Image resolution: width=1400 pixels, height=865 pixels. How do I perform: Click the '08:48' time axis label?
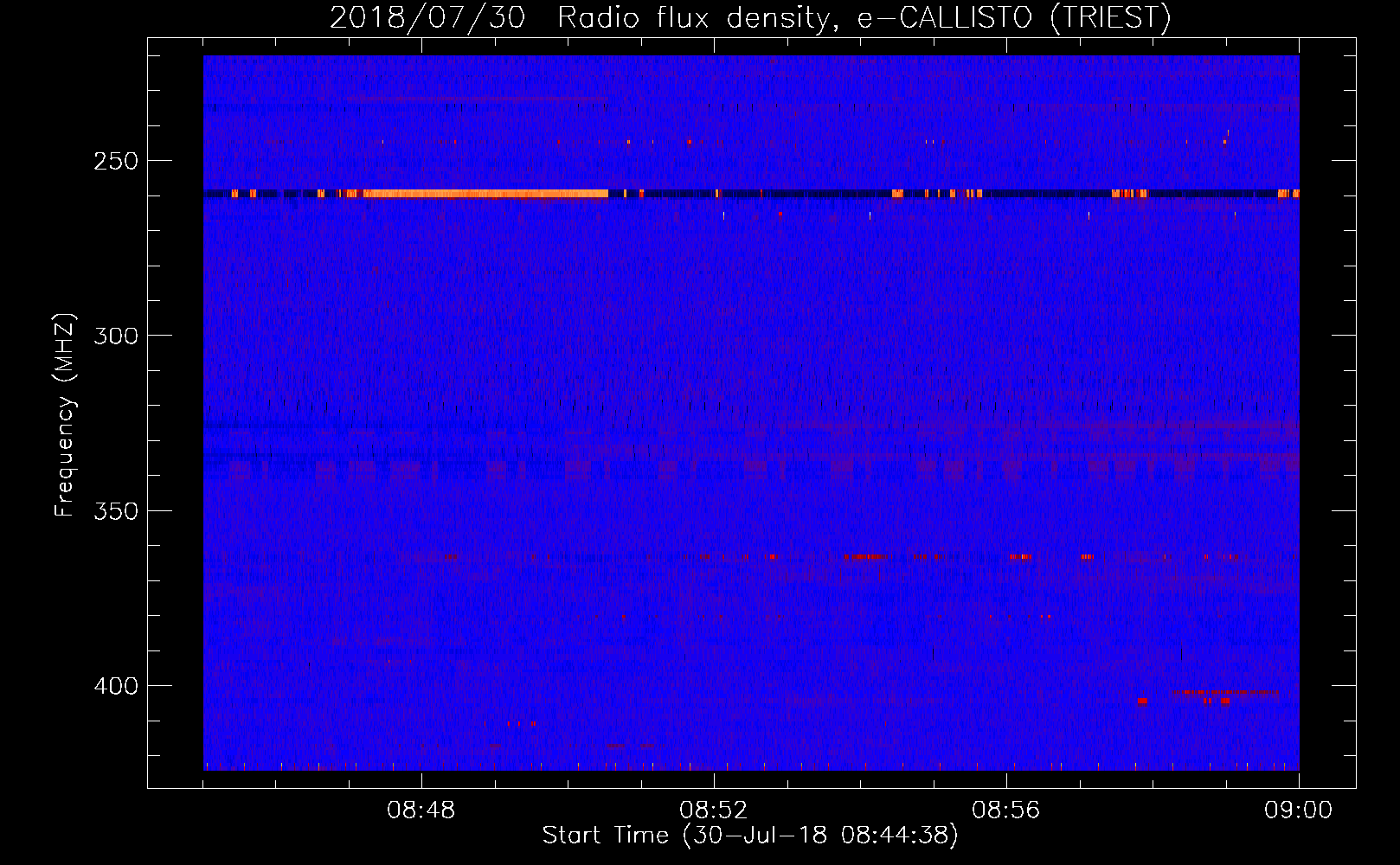pyautogui.click(x=421, y=811)
